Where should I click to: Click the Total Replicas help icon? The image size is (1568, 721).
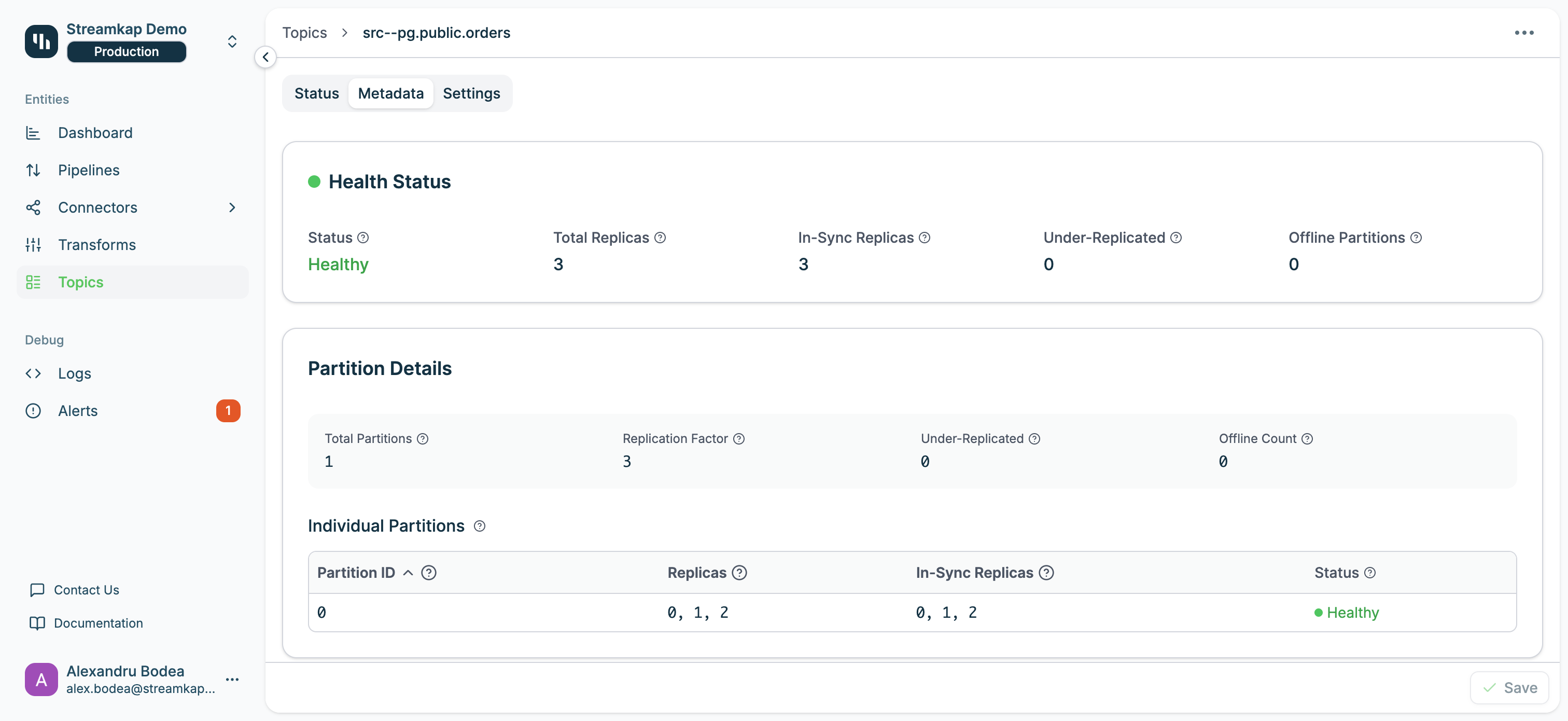[660, 238]
